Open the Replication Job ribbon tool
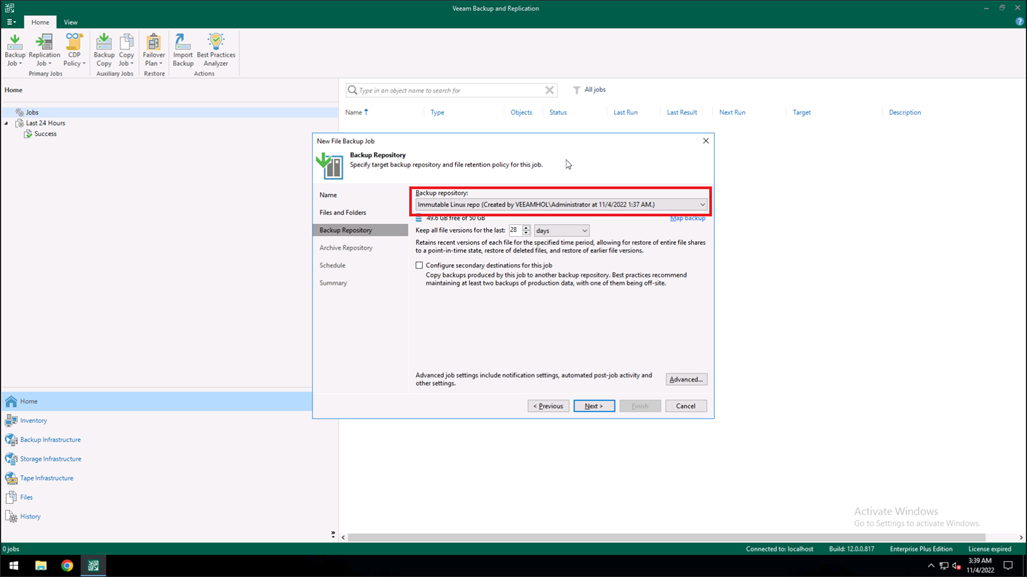This screenshot has width=1027, height=577. point(44,50)
